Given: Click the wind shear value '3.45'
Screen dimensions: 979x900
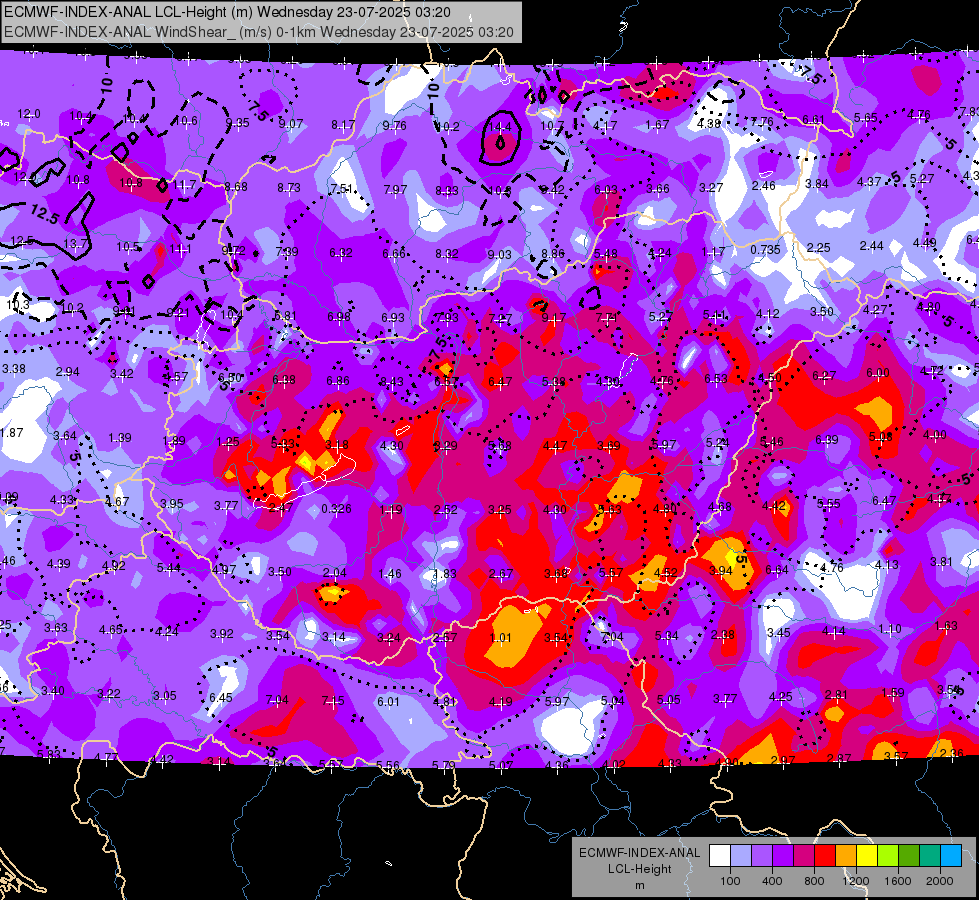Looking at the screenshot, I should pyautogui.click(x=779, y=632).
